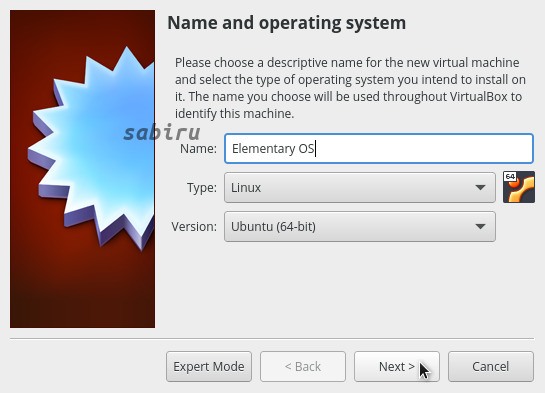Image resolution: width=545 pixels, height=393 pixels.
Task: Click the Ubuntu 64-bit OS type icon
Action: coord(519,187)
